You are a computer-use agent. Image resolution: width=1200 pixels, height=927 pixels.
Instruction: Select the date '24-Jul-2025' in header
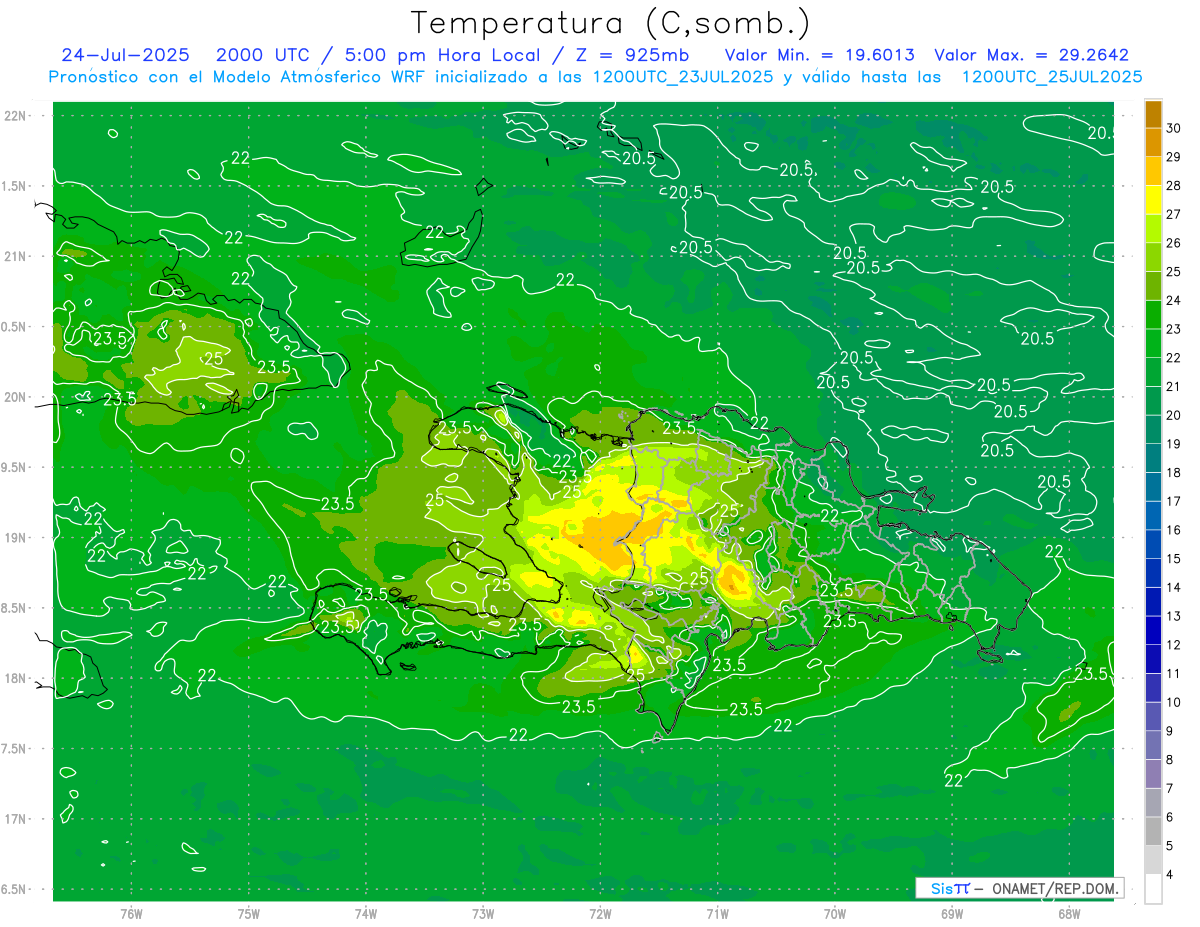click(125, 55)
